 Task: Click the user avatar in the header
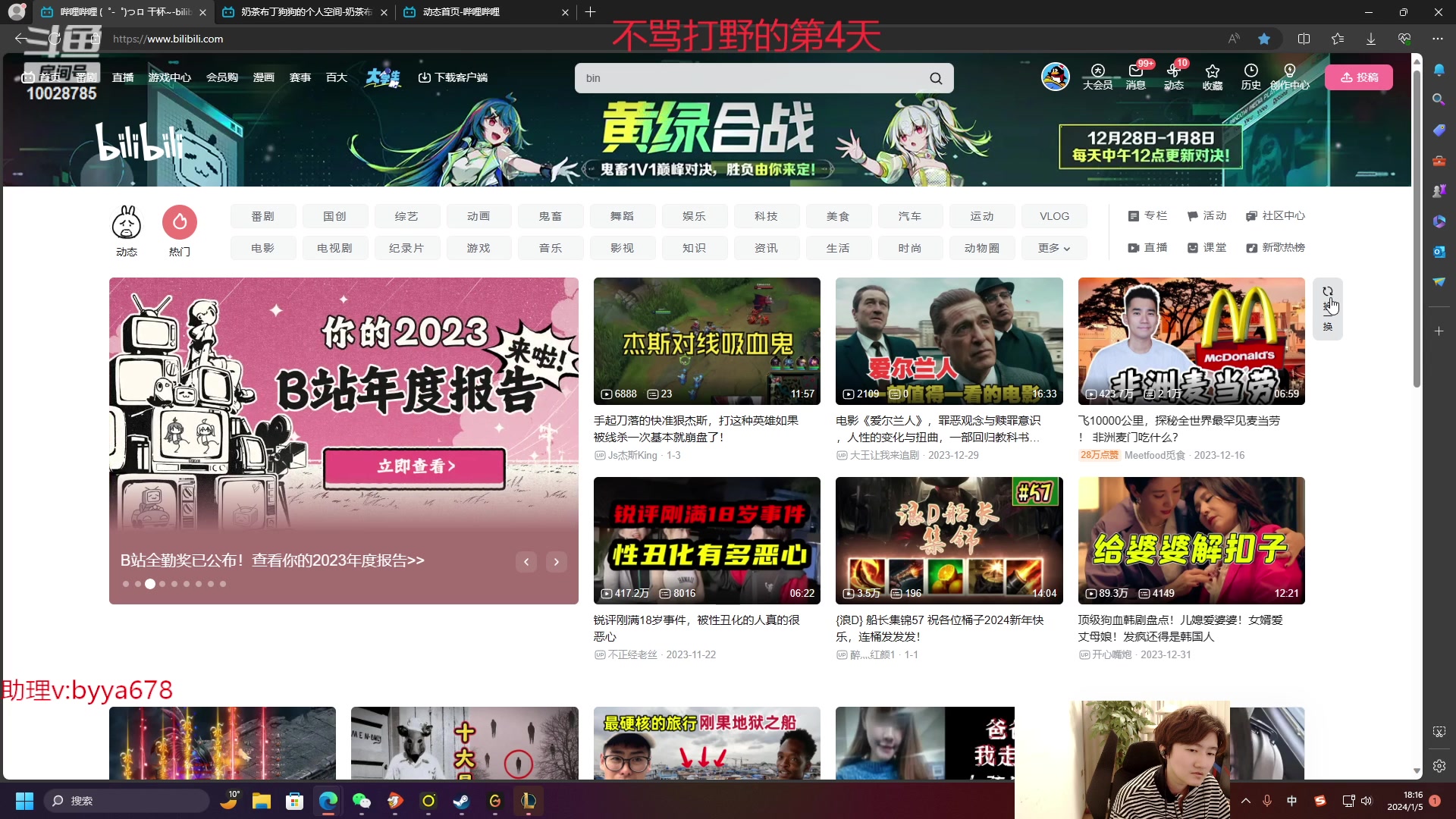pyautogui.click(x=1055, y=77)
